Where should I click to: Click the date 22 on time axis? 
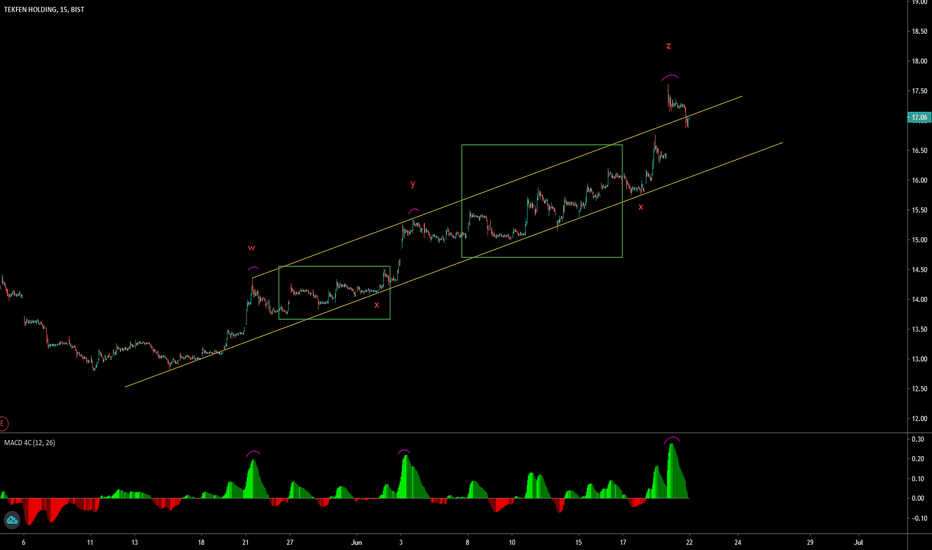click(689, 542)
